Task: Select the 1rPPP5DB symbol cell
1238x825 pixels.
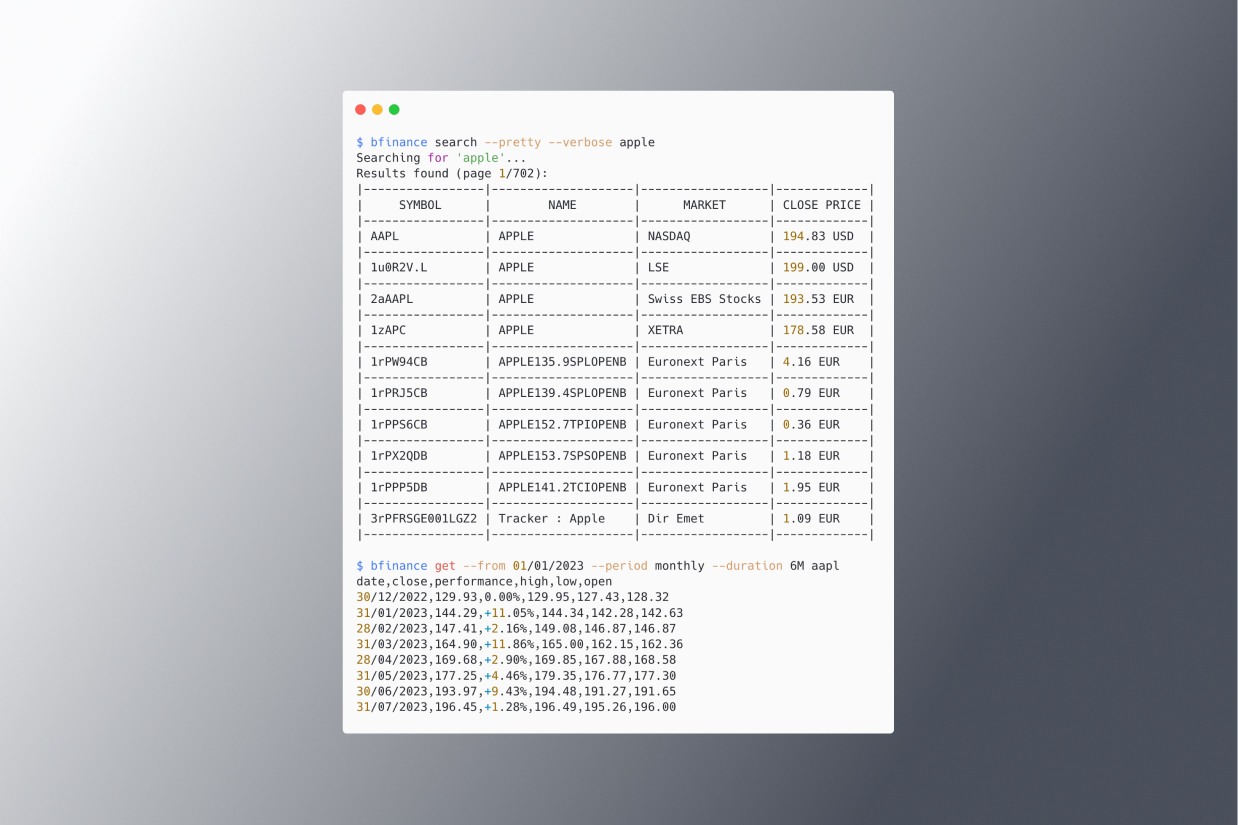Action: pos(399,487)
